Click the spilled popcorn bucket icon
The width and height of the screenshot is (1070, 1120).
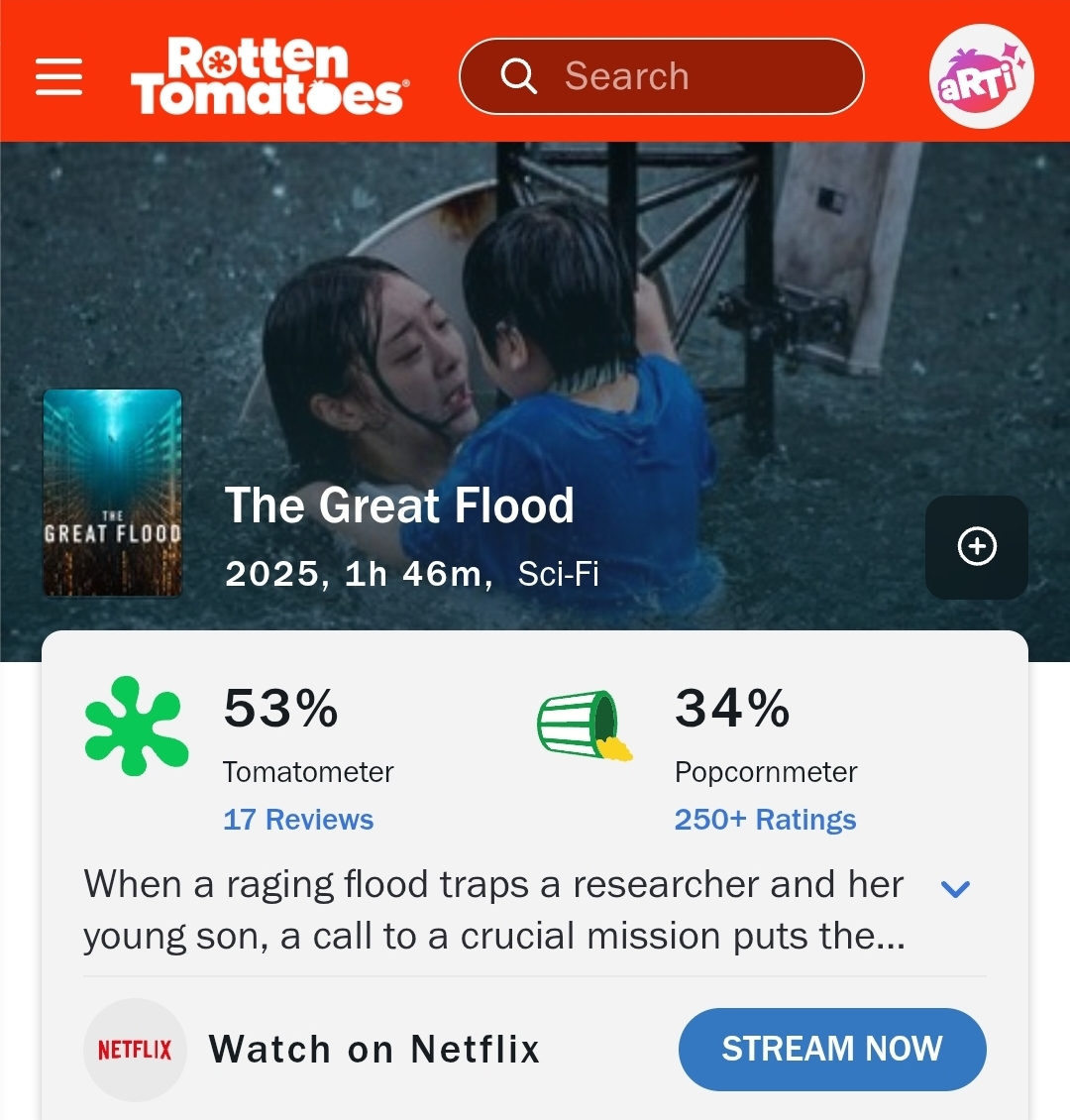point(585,725)
